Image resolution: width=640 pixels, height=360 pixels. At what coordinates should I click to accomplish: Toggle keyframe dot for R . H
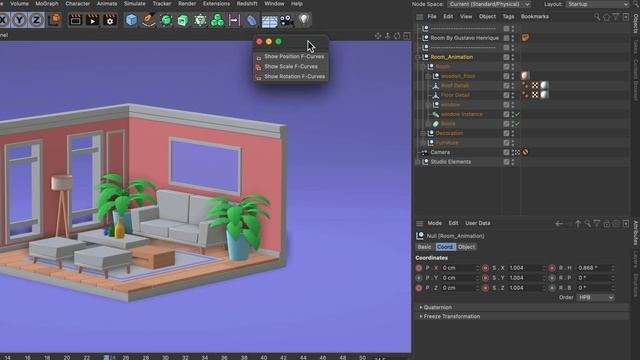coord(552,268)
